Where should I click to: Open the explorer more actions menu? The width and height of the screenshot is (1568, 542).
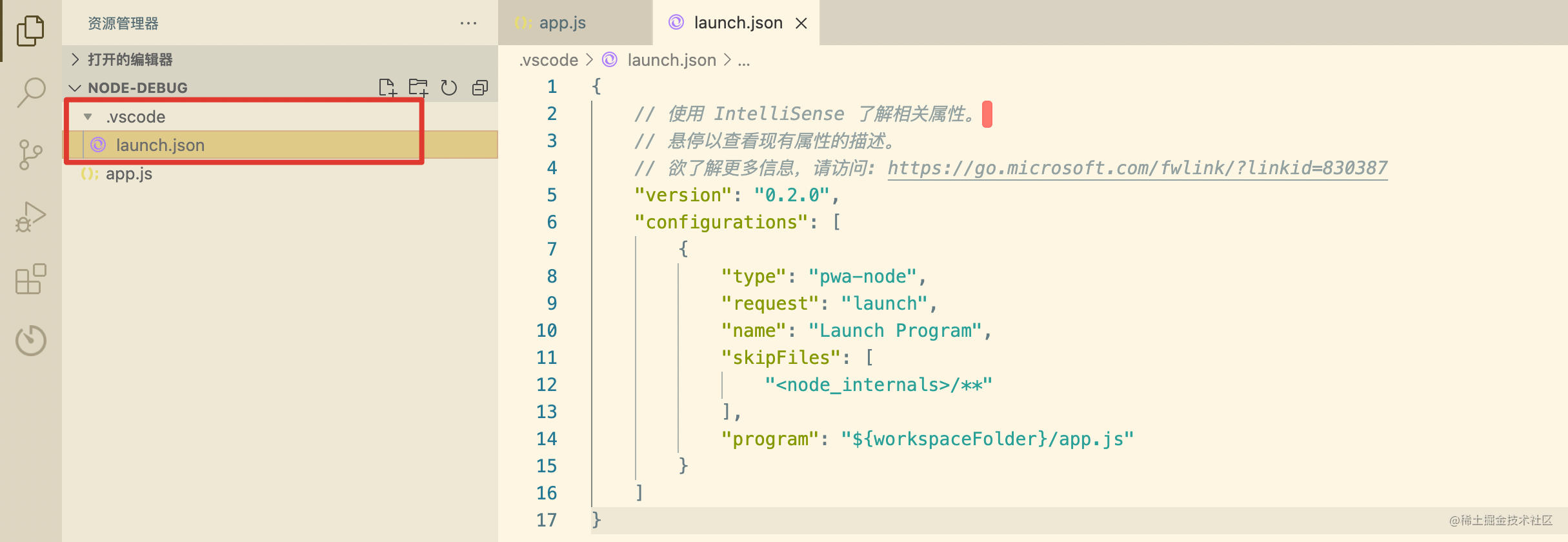[x=468, y=23]
